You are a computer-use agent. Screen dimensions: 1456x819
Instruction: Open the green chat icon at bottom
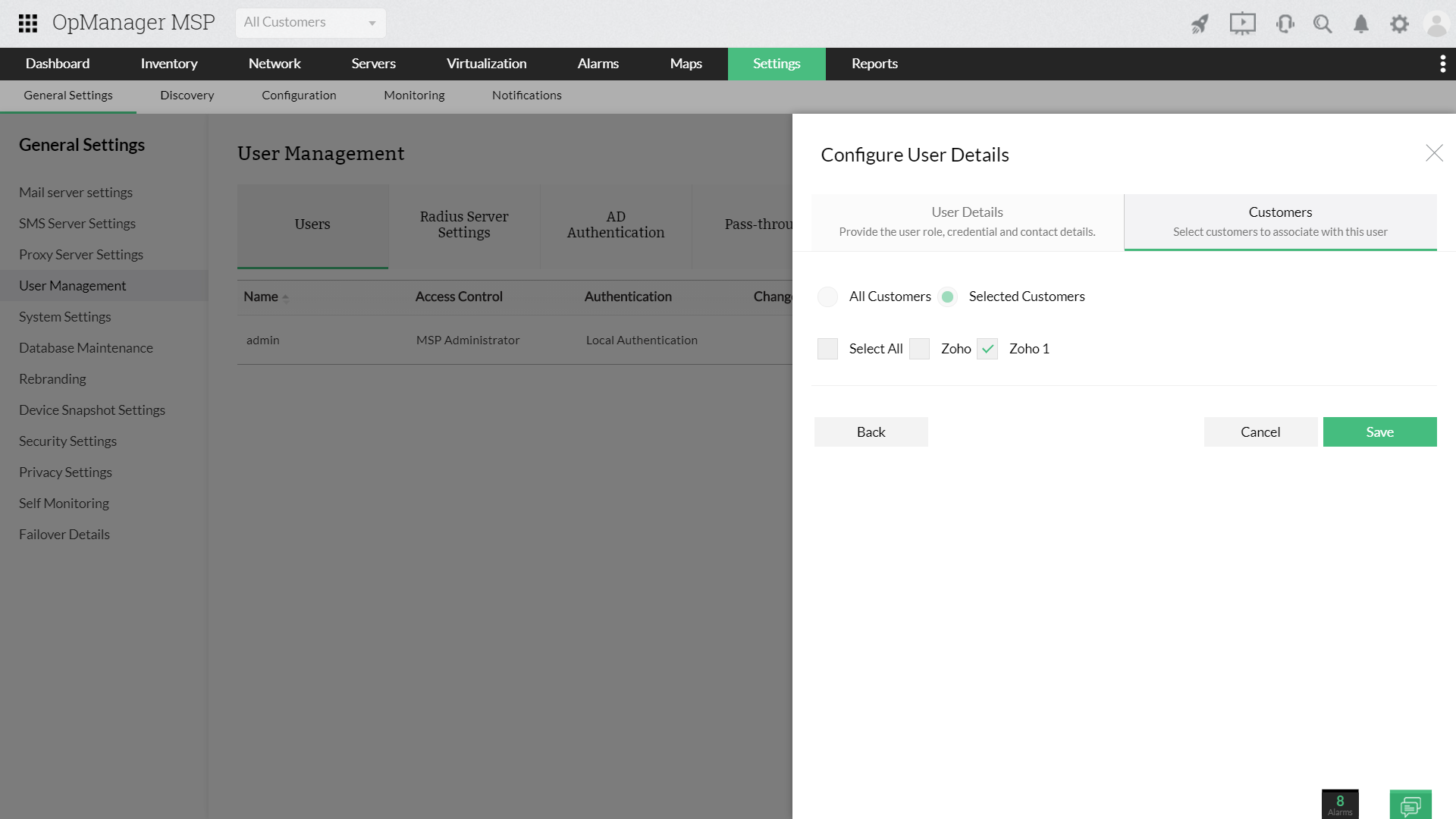[x=1410, y=805]
